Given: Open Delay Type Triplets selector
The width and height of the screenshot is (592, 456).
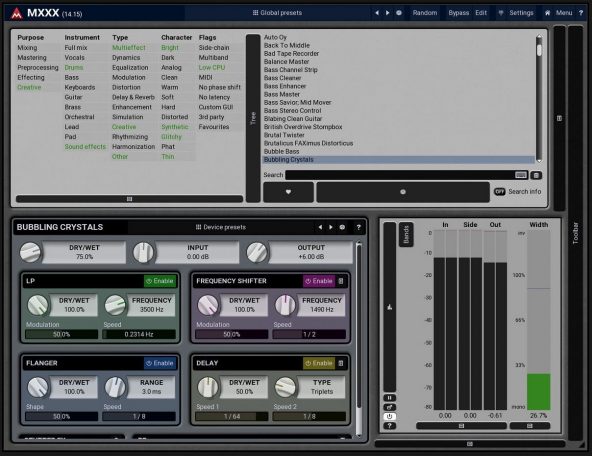Looking at the screenshot, I should click(x=322, y=387).
